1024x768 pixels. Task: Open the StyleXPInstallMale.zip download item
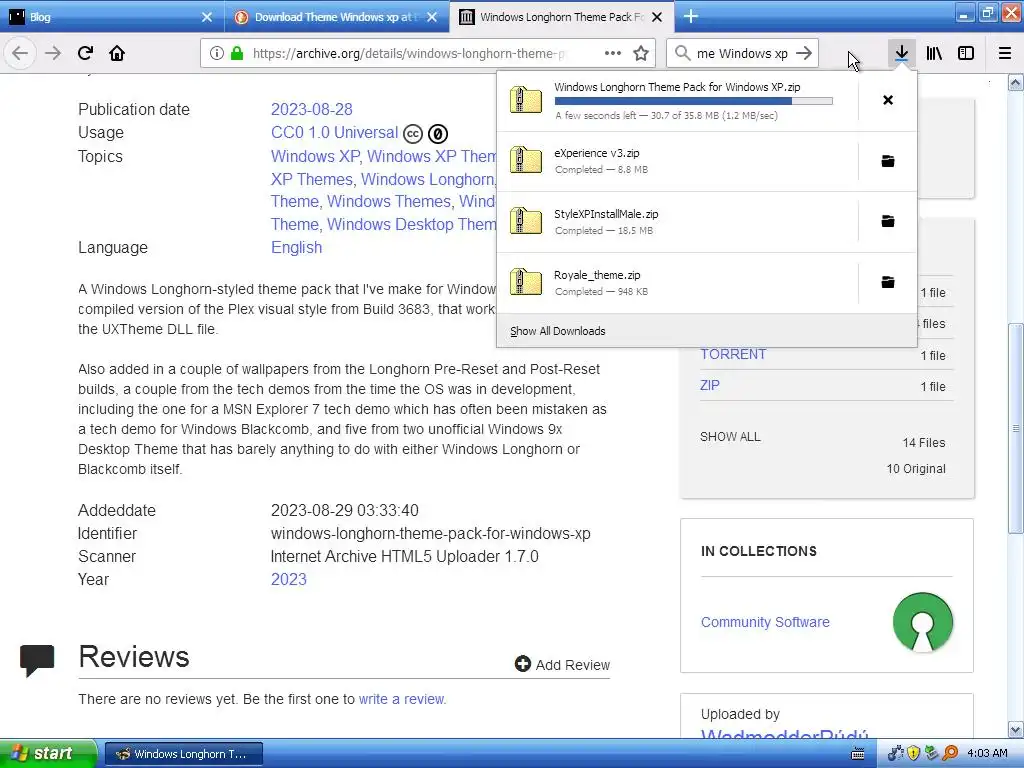(x=677, y=221)
